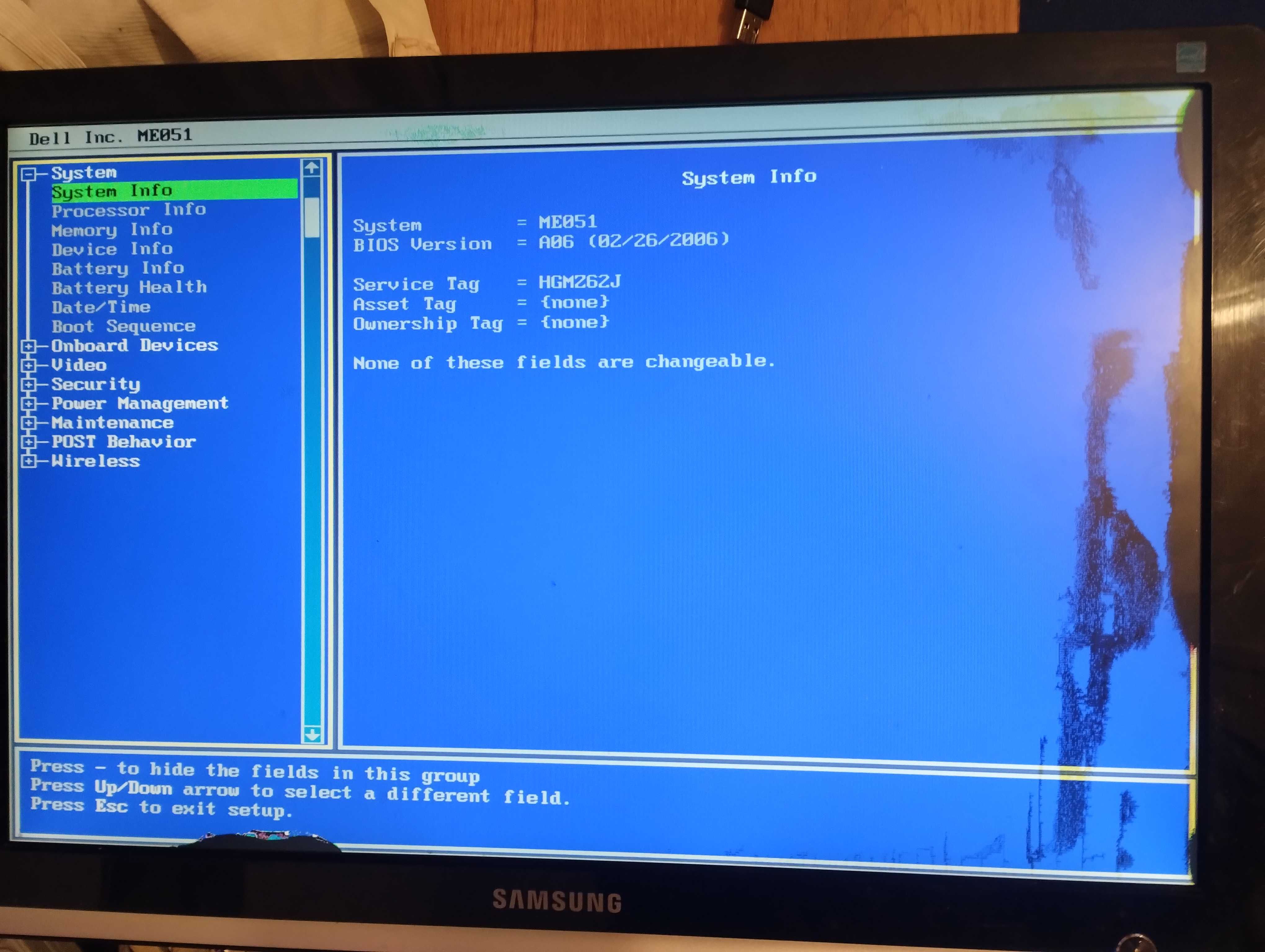Click the scroll down arrow icon
The height and width of the screenshot is (952, 1265).
(312, 735)
